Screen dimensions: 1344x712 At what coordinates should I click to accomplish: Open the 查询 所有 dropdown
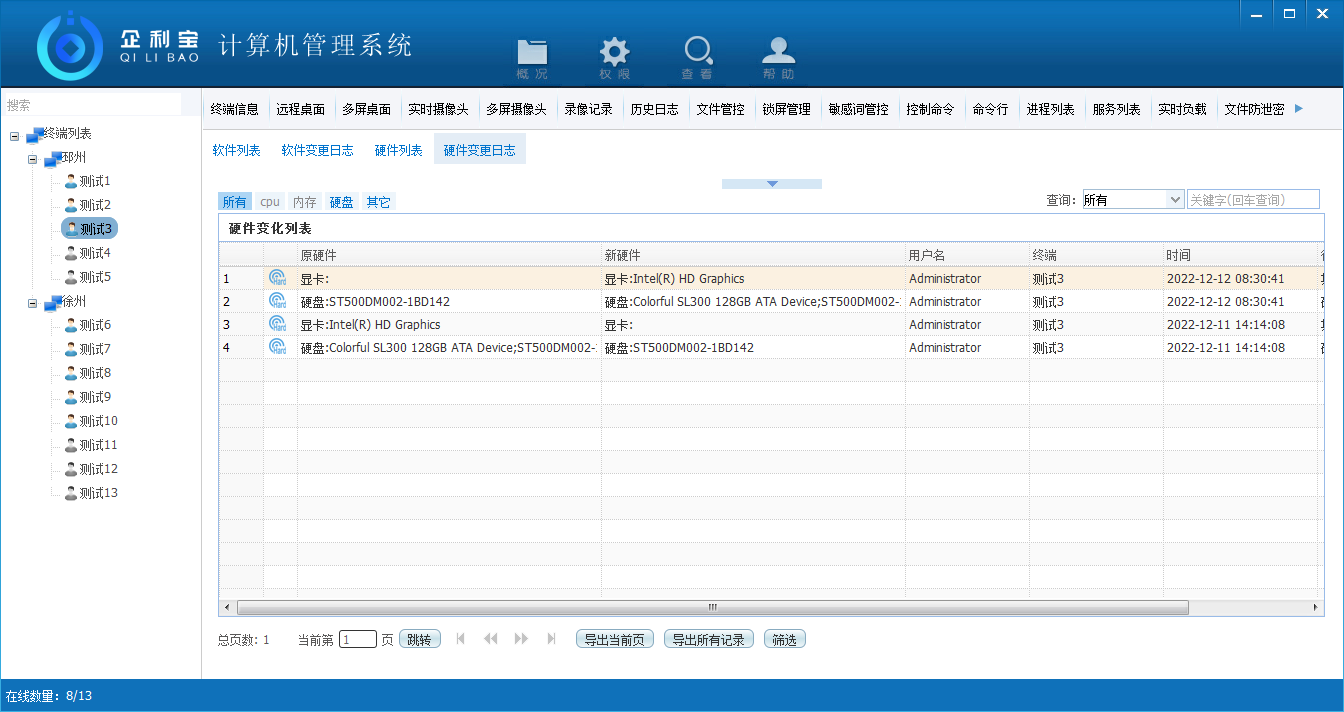(1175, 200)
